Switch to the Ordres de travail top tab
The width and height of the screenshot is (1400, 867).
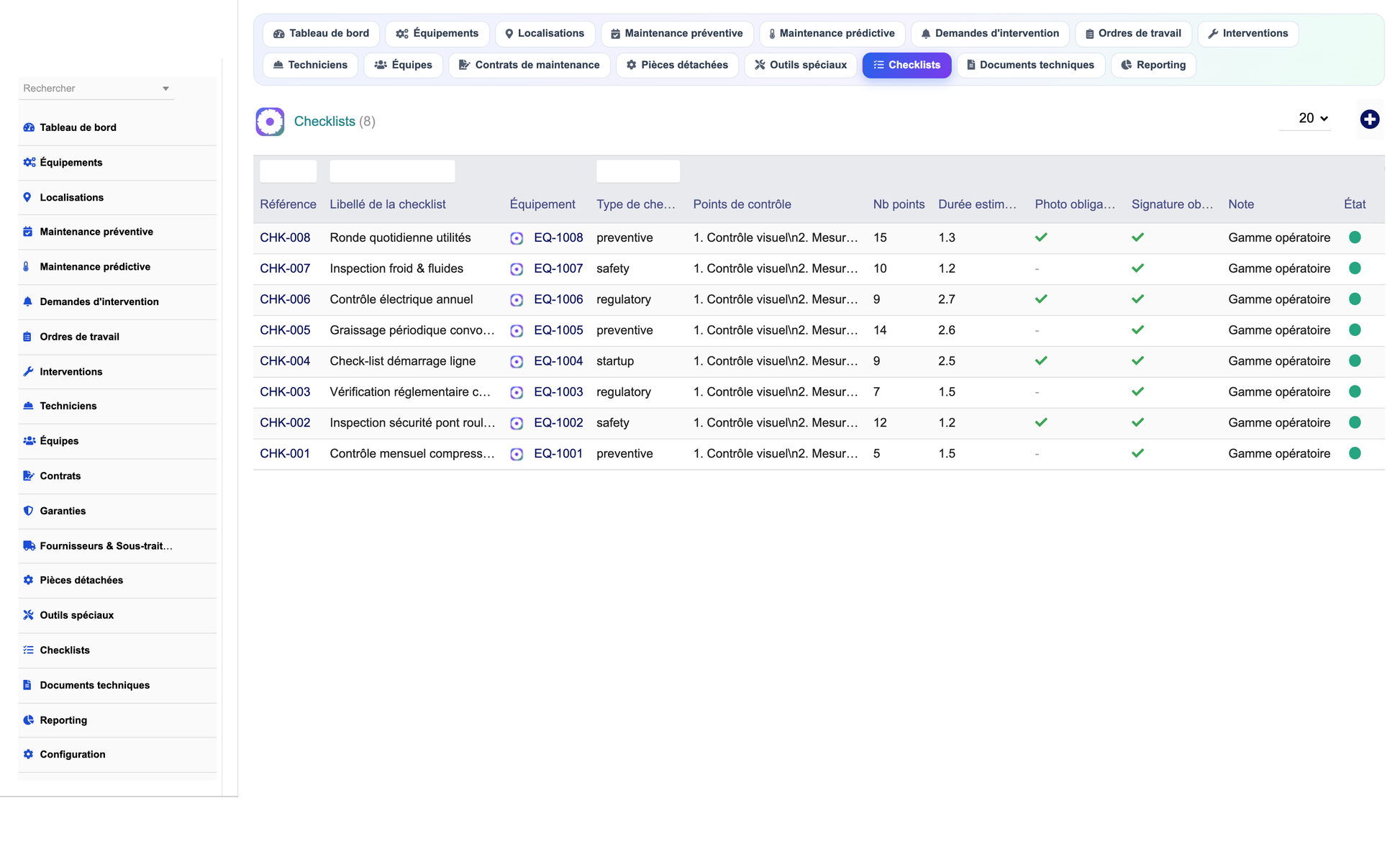pyautogui.click(x=1133, y=34)
